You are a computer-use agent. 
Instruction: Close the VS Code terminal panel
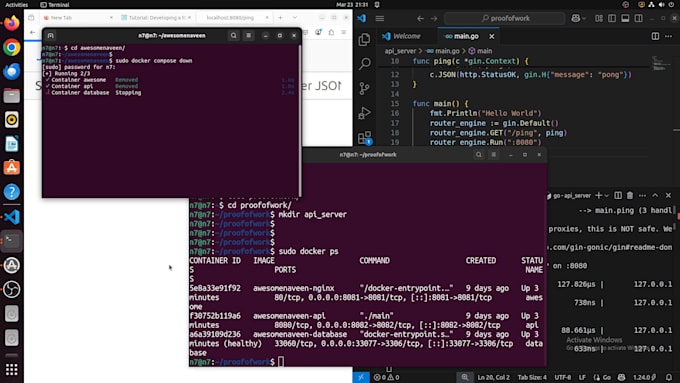coord(668,196)
